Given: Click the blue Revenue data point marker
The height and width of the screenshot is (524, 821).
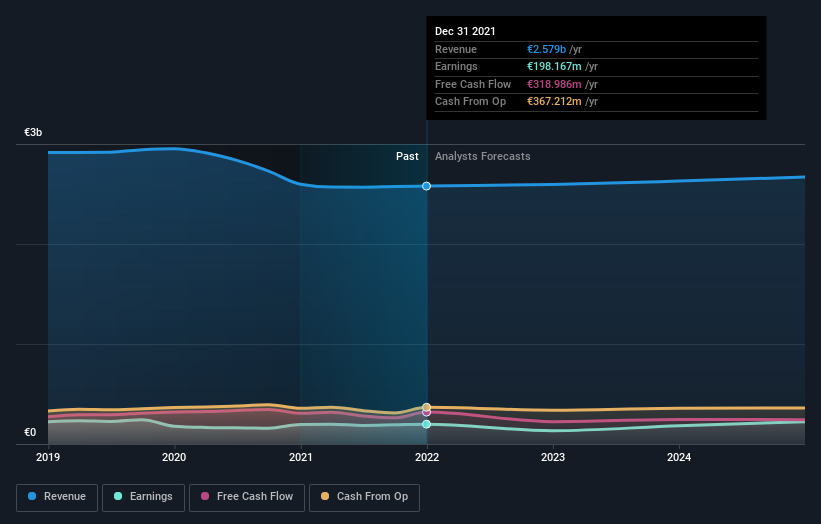Looking at the screenshot, I should (427, 186).
